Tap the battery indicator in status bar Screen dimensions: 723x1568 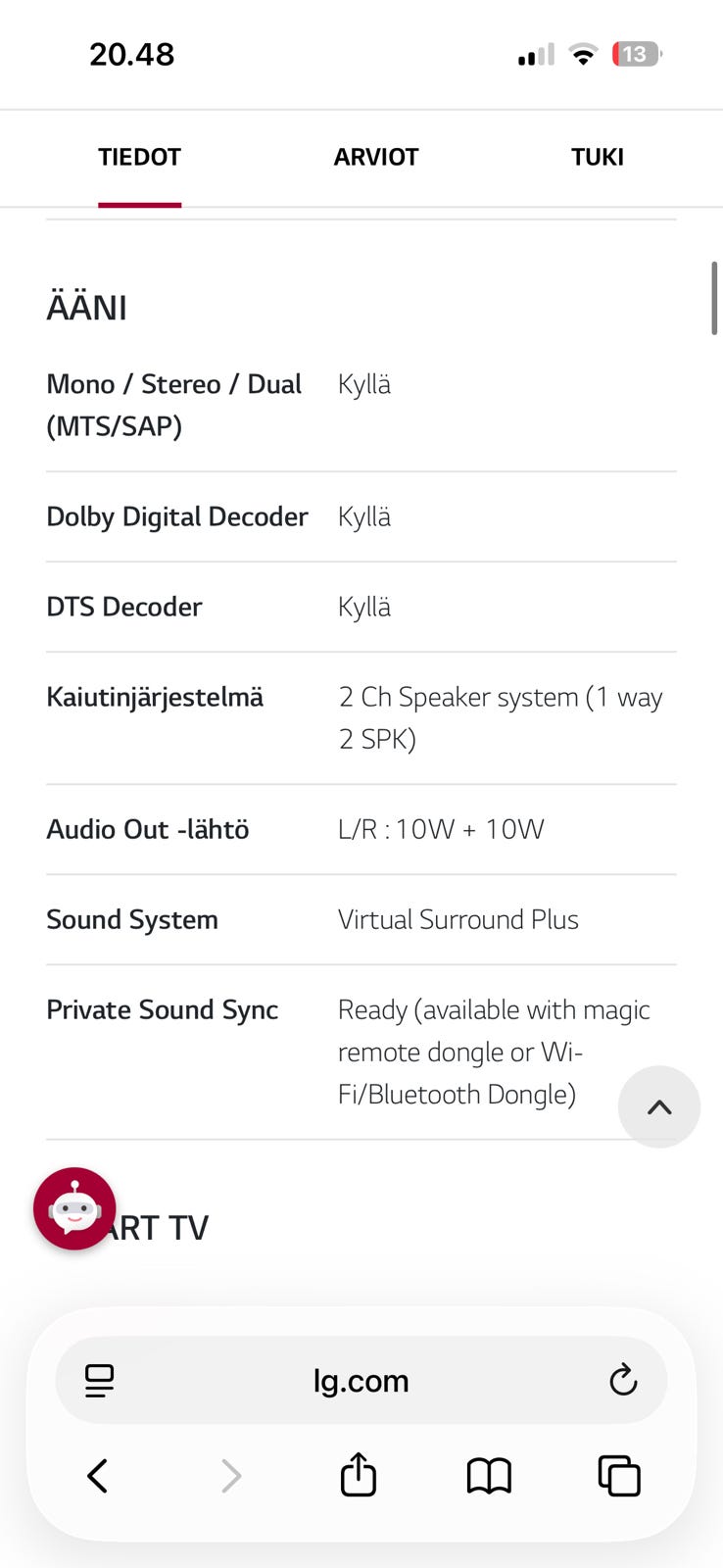tap(636, 54)
